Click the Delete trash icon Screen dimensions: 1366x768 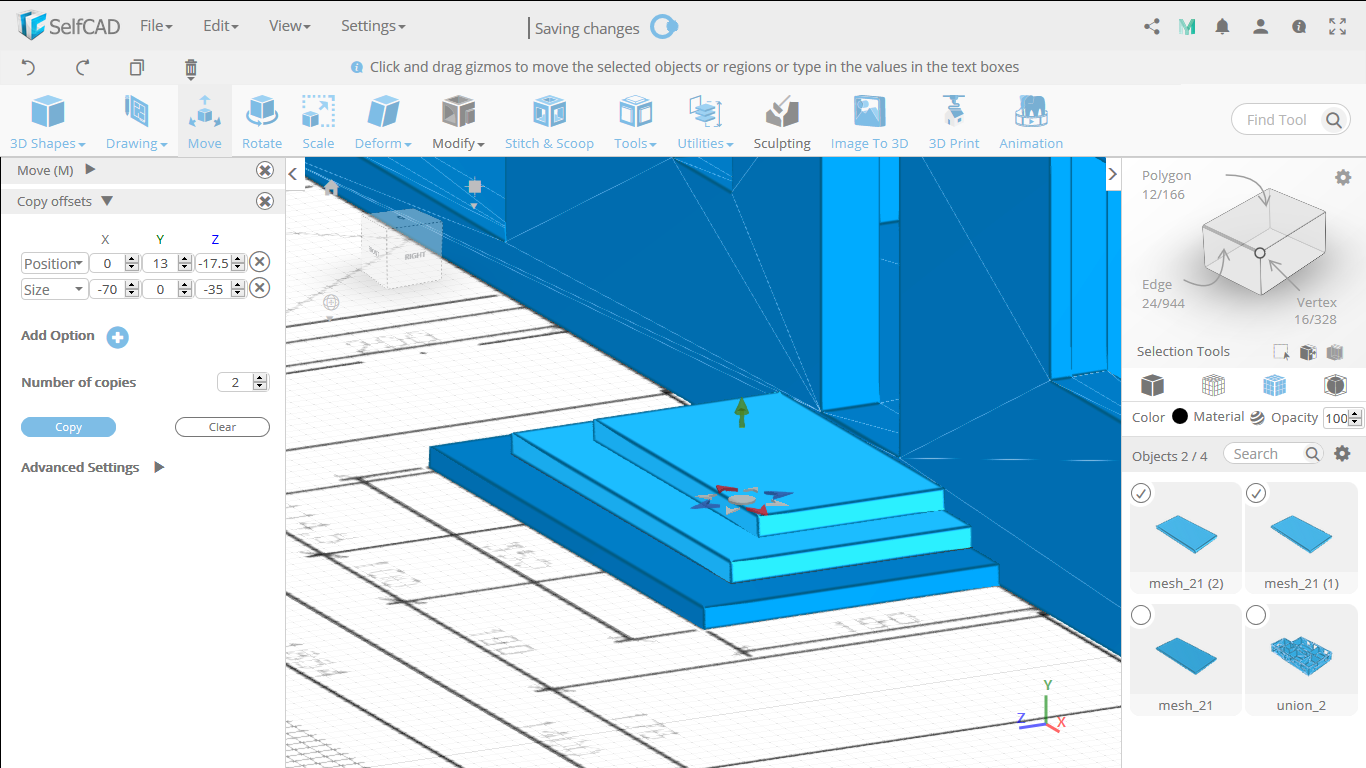191,68
